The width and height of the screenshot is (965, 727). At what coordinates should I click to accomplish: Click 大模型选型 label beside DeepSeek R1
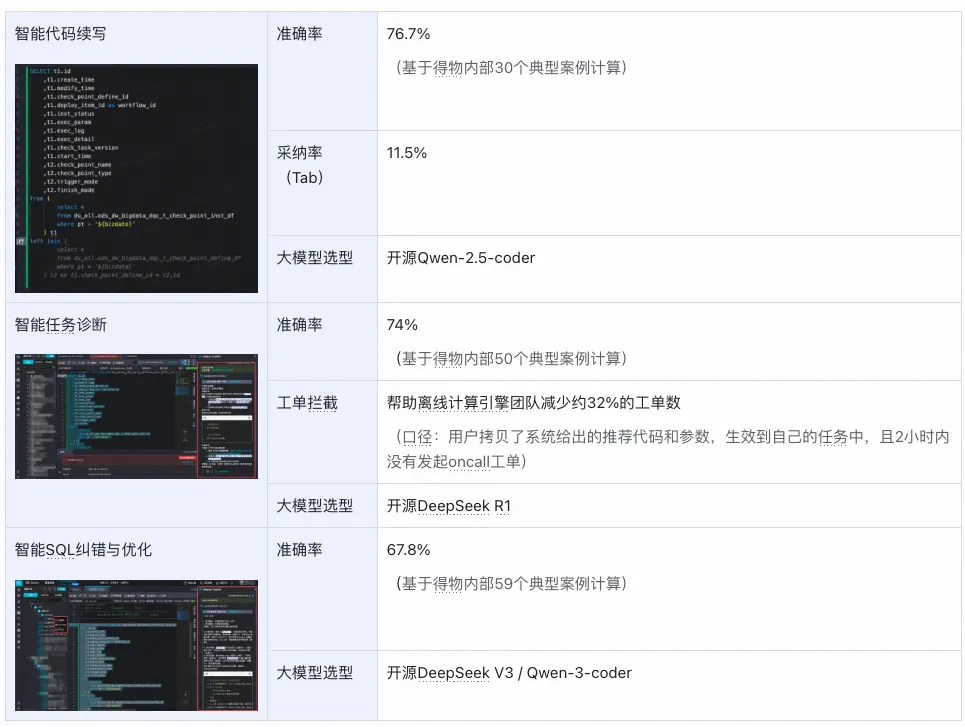[x=314, y=506]
